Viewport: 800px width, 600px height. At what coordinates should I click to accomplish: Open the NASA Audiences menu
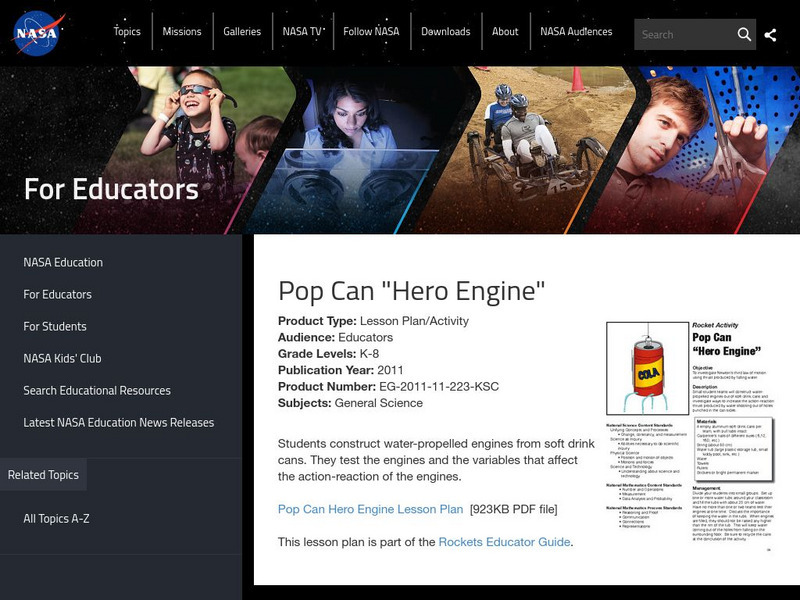click(x=576, y=32)
